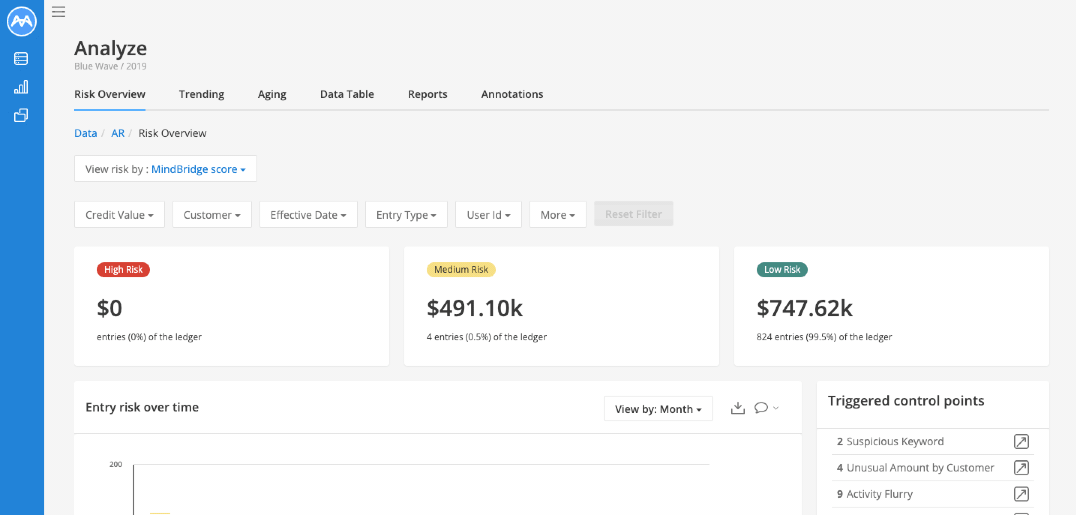Expand the Customer filter

pyautogui.click(x=212, y=214)
